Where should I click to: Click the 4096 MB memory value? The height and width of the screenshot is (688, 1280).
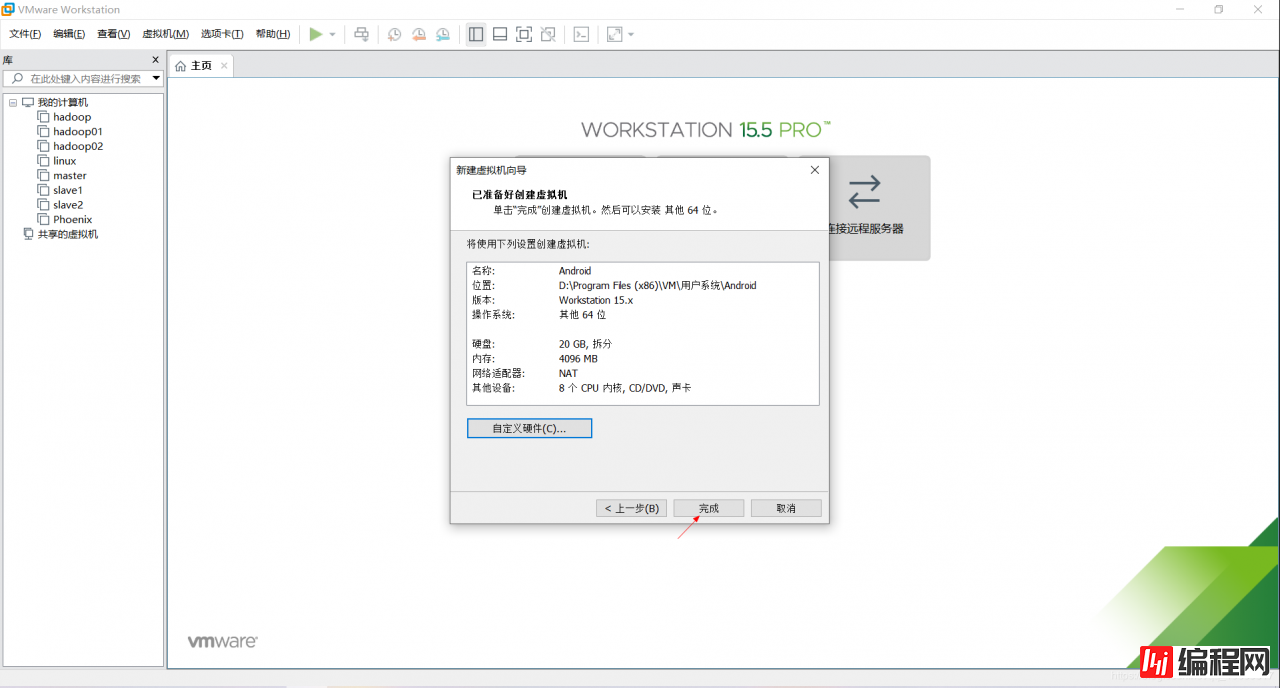tap(578, 358)
